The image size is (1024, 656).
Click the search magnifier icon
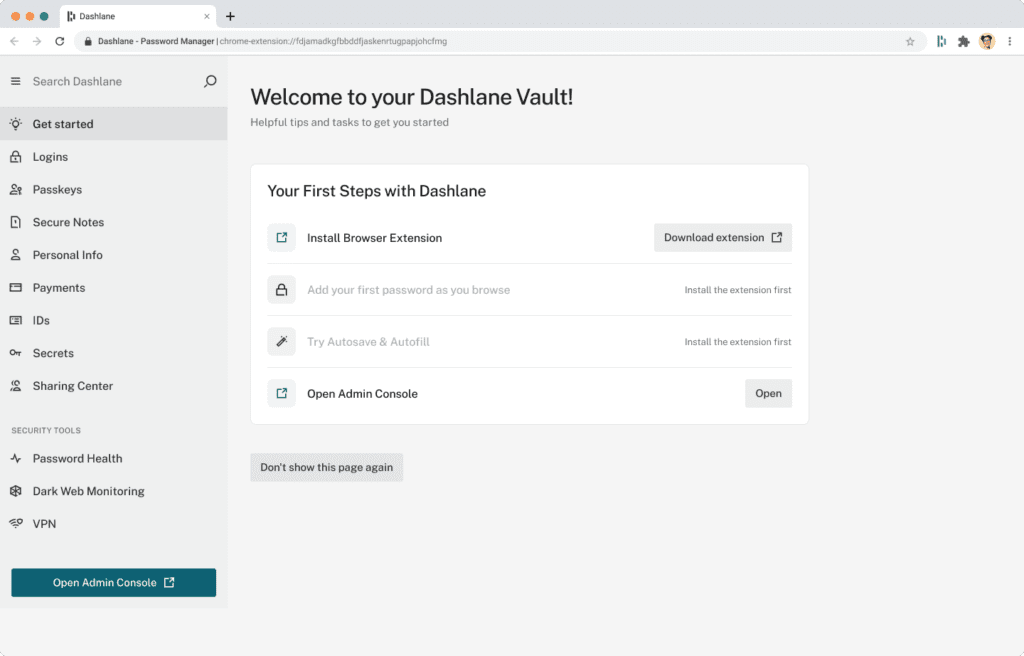coord(209,81)
